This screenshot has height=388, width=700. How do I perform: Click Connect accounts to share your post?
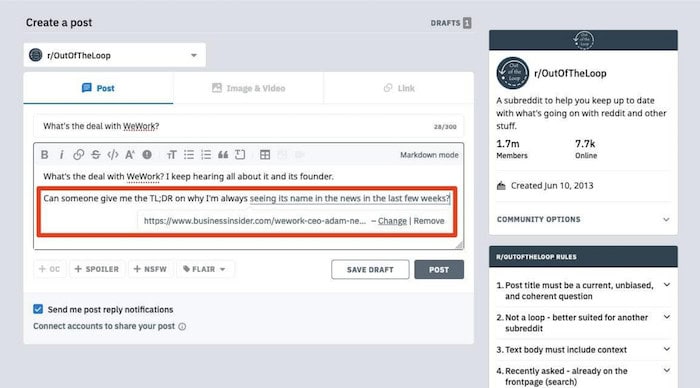[x=104, y=326]
